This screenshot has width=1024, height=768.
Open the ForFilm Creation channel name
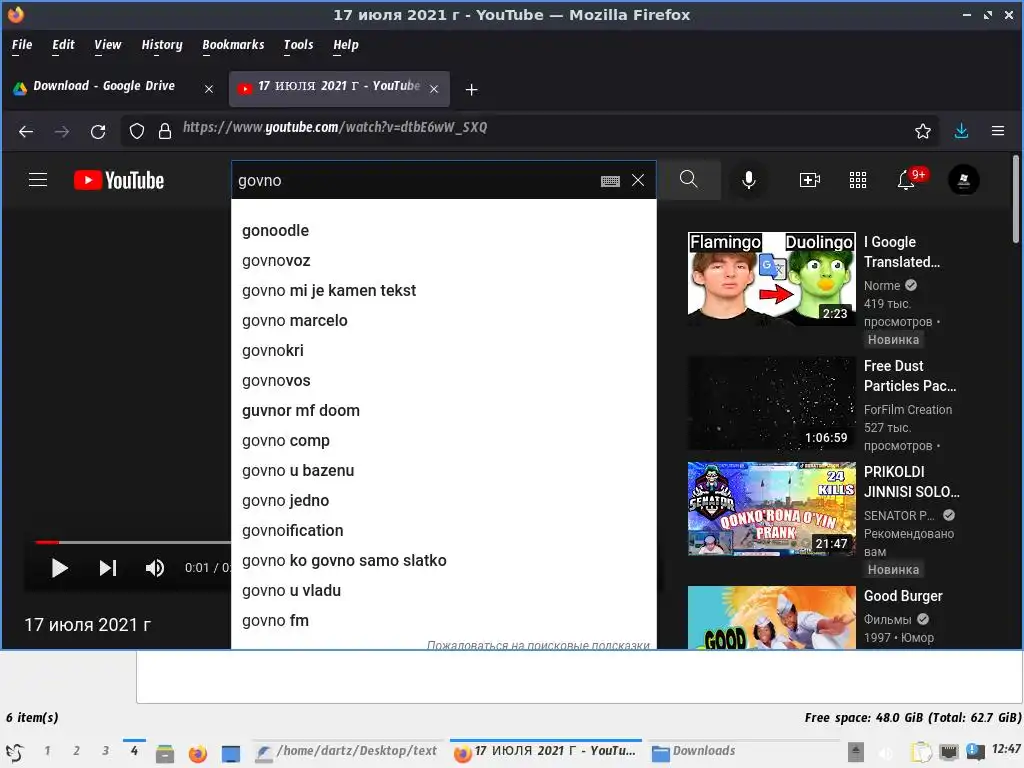pos(908,409)
